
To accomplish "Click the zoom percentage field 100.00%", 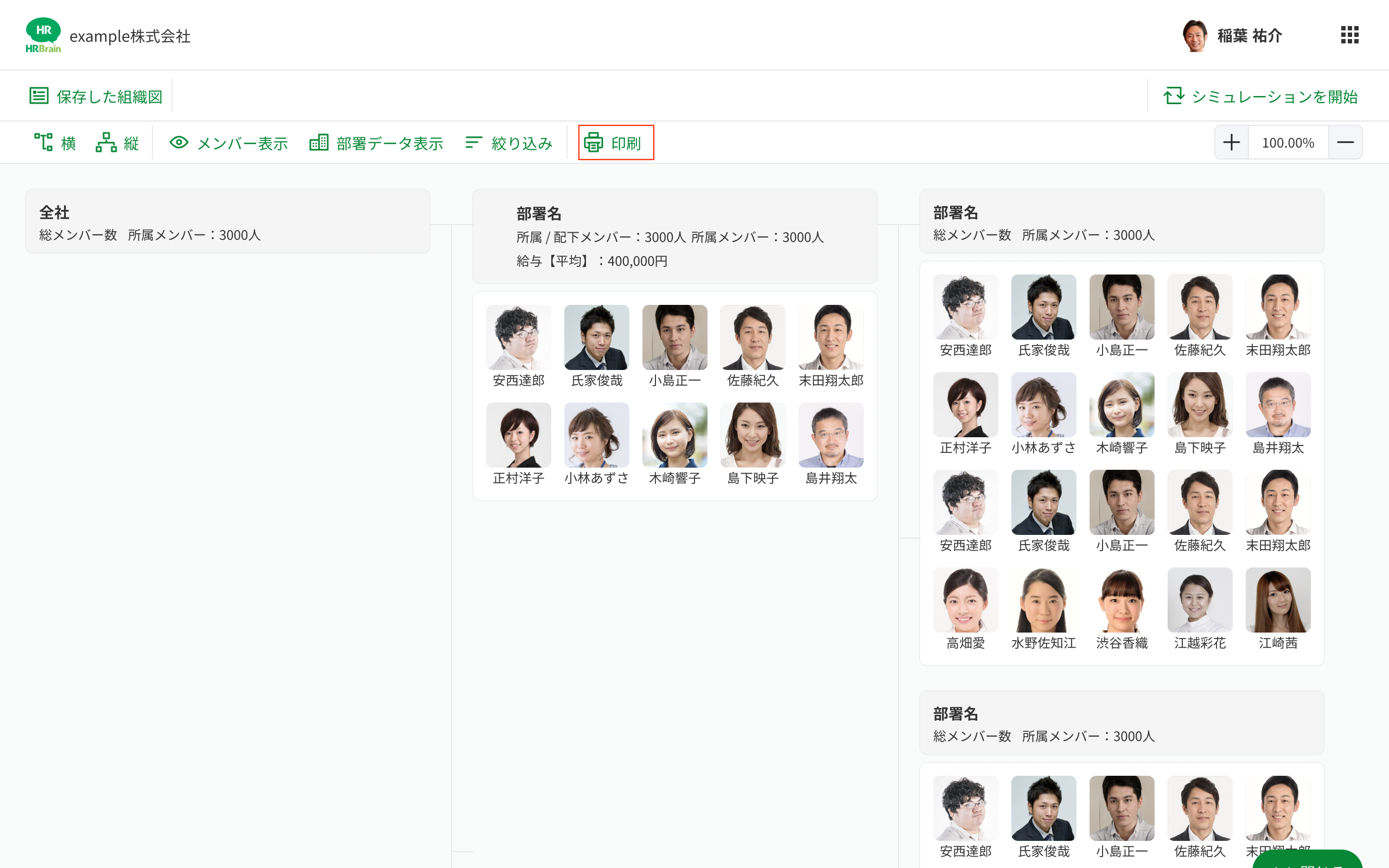I will (x=1288, y=142).
